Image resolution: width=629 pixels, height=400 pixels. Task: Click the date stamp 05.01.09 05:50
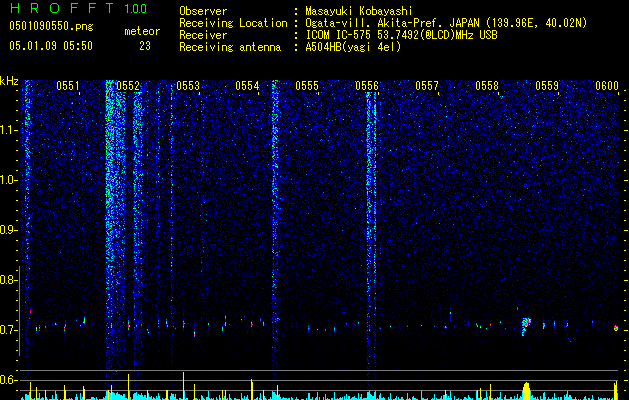coord(51,46)
